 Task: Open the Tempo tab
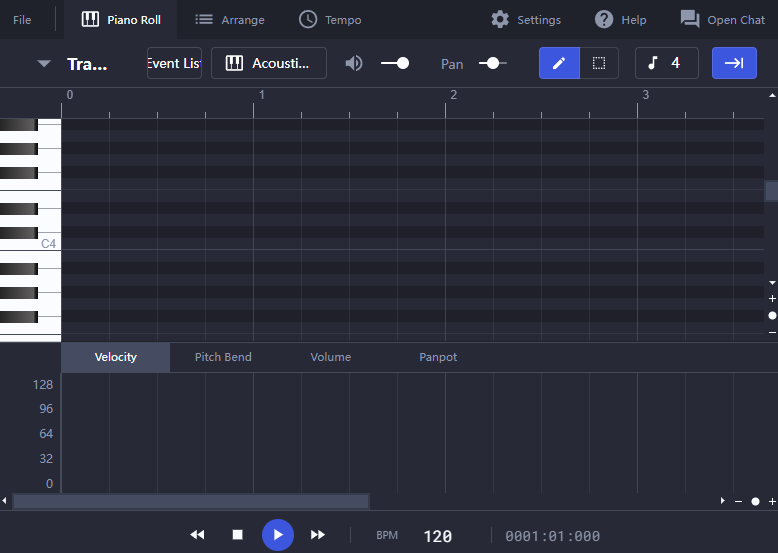coord(330,20)
